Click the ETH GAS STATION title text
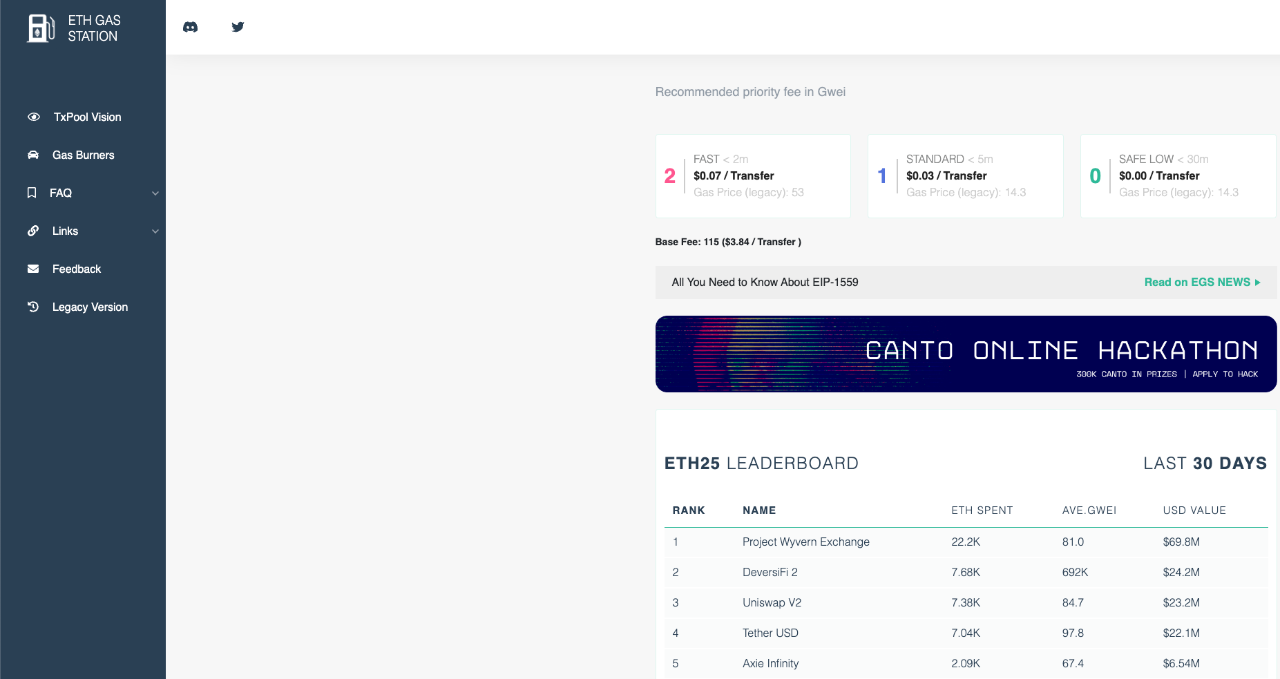The image size is (1280, 679). pyautogui.click(x=93, y=28)
